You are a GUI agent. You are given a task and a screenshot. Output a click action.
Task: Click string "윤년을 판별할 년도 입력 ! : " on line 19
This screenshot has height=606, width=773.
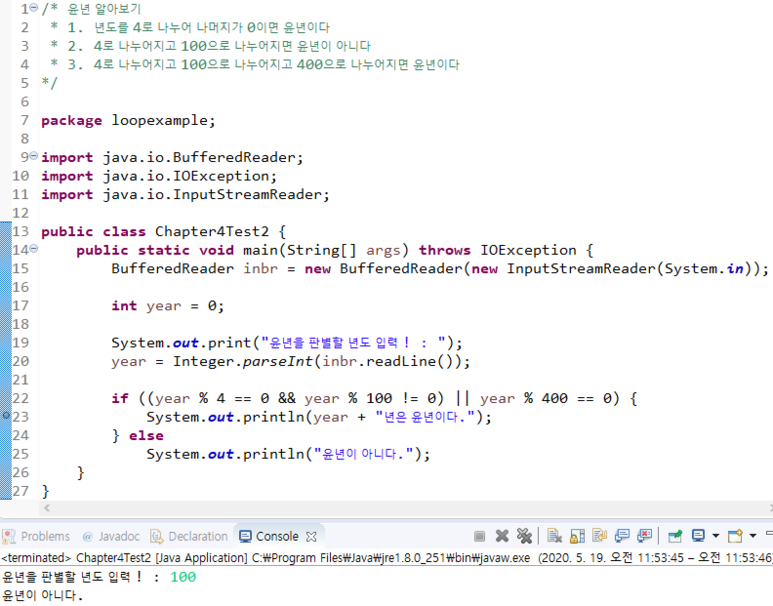click(x=353, y=343)
